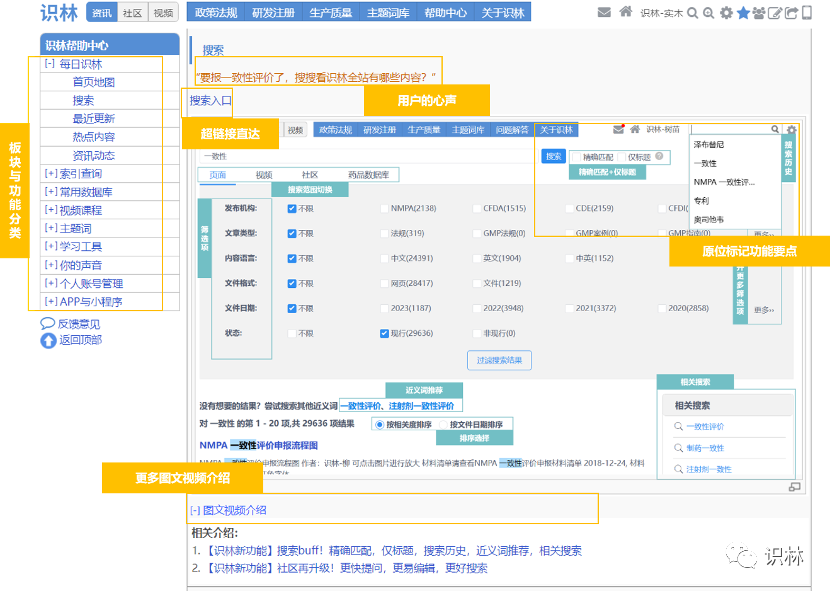830x592 pixels.
Task: Expand the 索引查询 tree section
Action: pyautogui.click(x=51, y=174)
